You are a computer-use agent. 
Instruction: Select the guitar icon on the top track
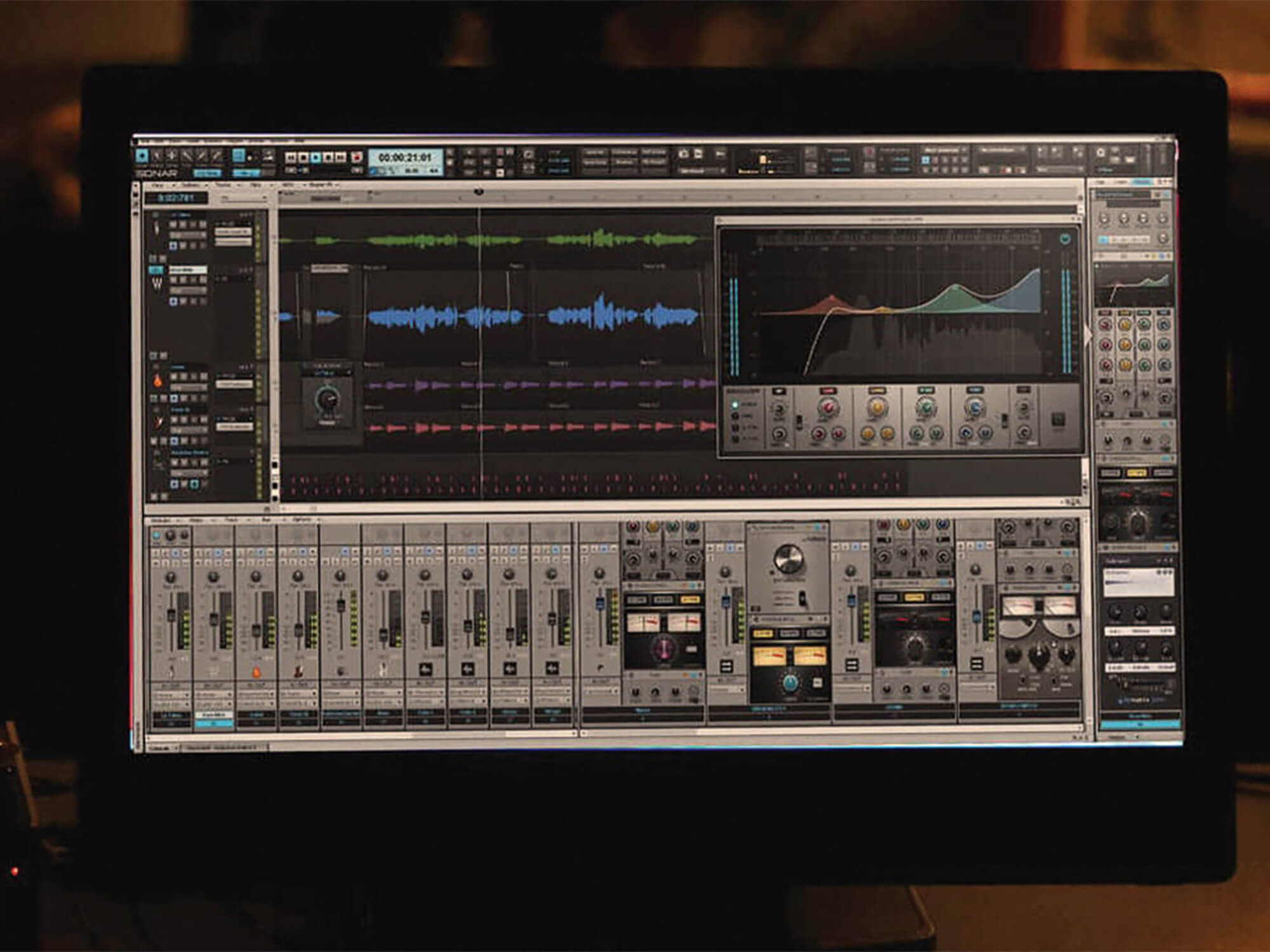pos(156,227)
